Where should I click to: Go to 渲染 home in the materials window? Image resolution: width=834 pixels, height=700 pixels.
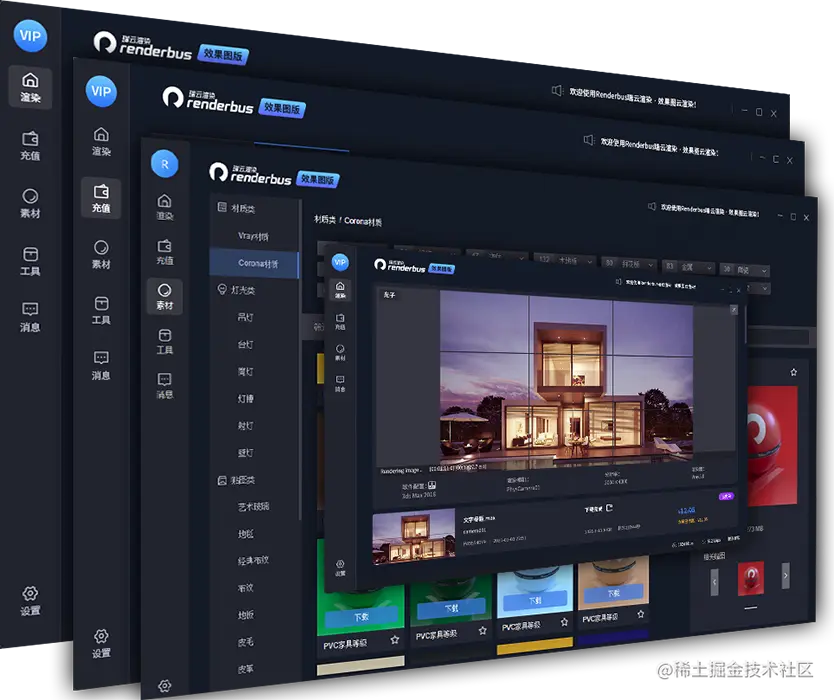point(164,207)
